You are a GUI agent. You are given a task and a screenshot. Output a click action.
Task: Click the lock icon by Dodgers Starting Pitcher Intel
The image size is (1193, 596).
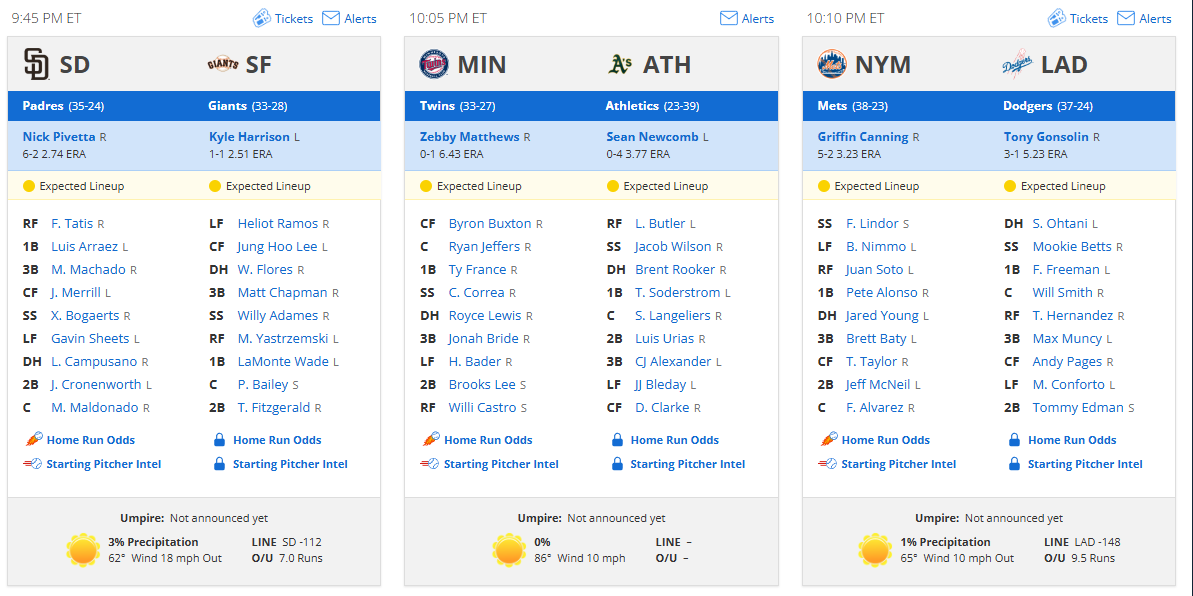(x=1014, y=464)
